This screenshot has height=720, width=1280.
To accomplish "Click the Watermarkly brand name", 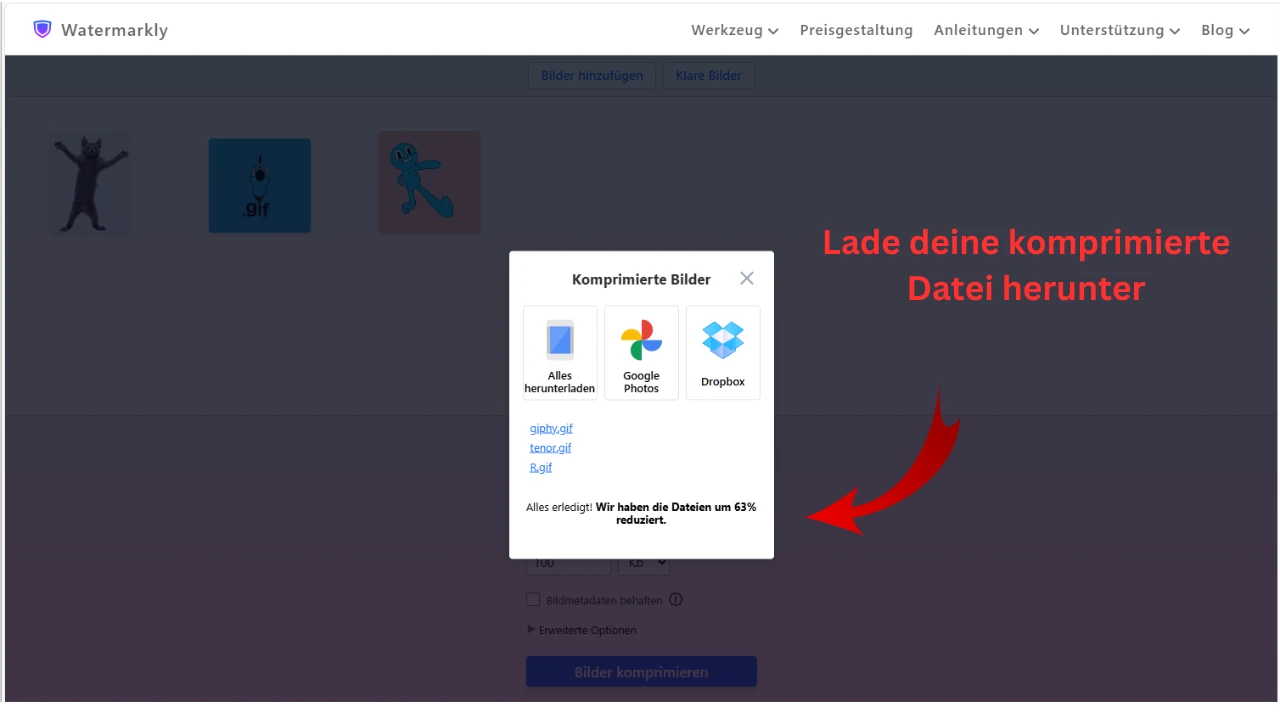I will pyautogui.click(x=114, y=30).
